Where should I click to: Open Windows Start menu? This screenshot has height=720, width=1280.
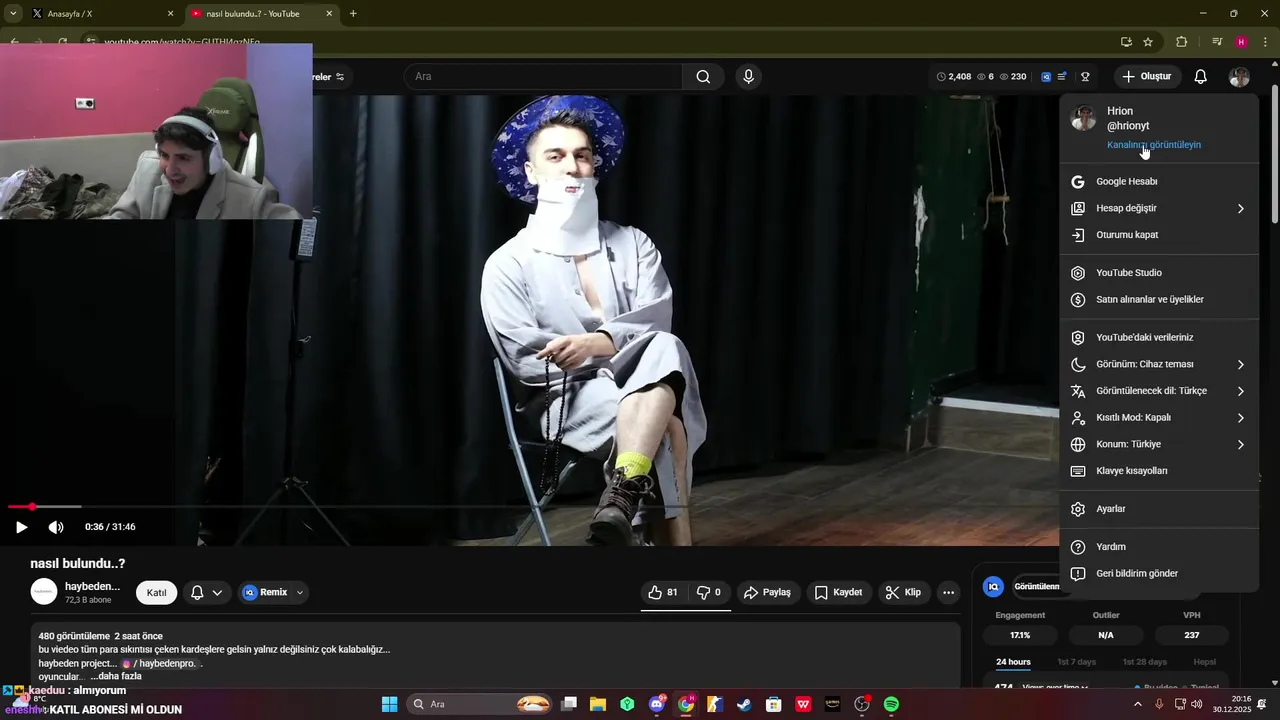[x=389, y=704]
